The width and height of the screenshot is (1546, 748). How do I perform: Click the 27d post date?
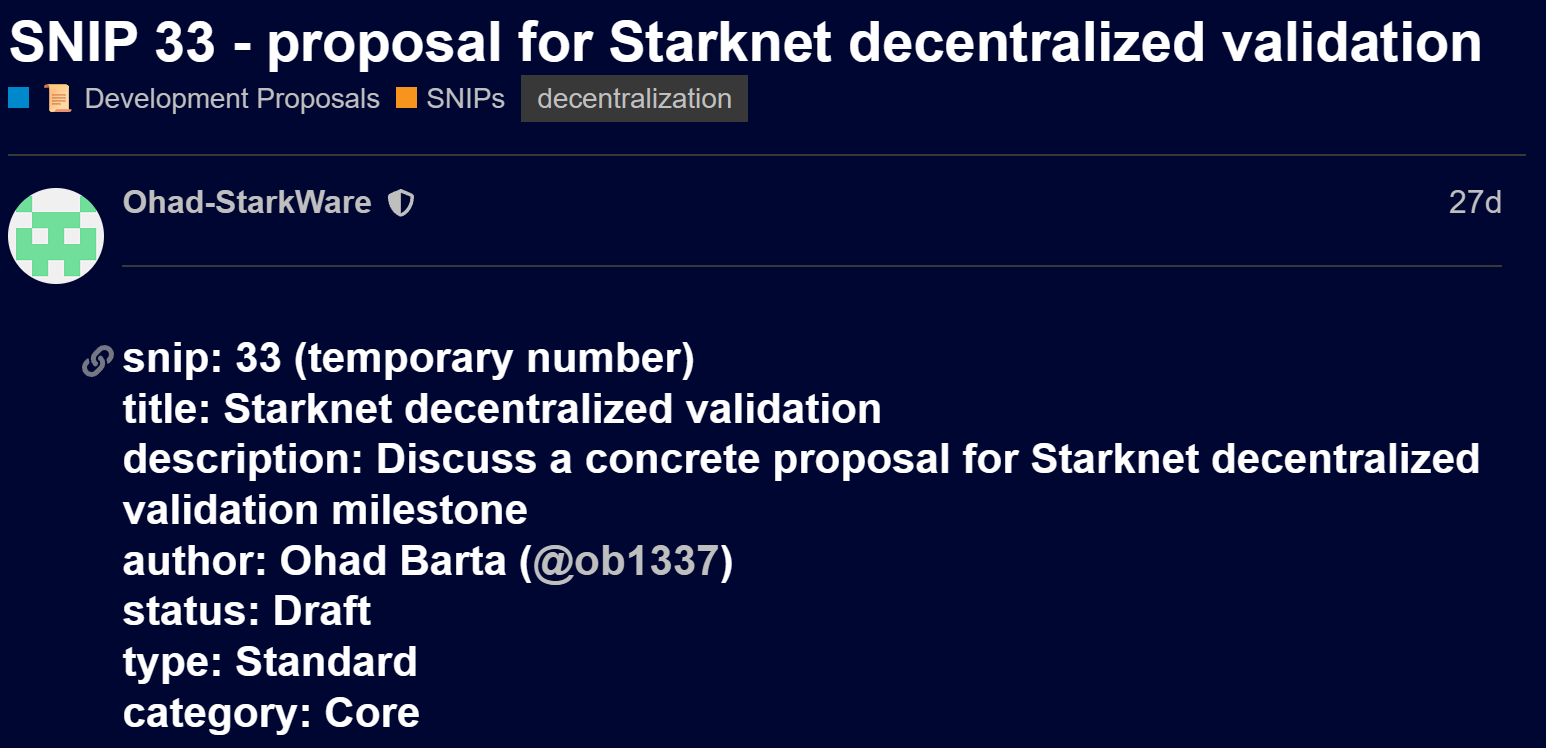pyautogui.click(x=1475, y=203)
